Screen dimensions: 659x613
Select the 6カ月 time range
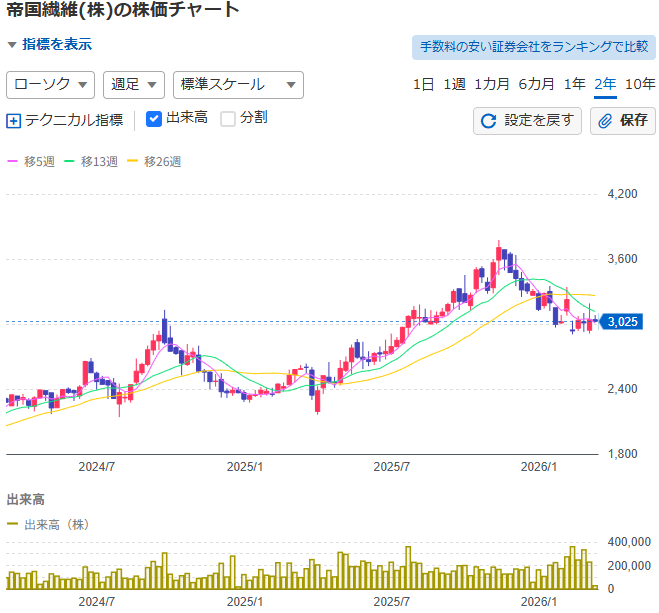pyautogui.click(x=536, y=84)
